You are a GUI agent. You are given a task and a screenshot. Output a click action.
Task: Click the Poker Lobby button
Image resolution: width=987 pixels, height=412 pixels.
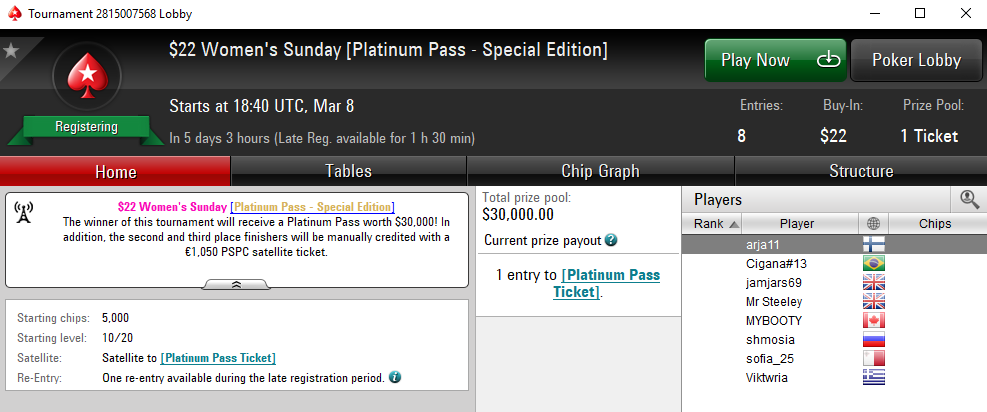pyautogui.click(x=916, y=60)
